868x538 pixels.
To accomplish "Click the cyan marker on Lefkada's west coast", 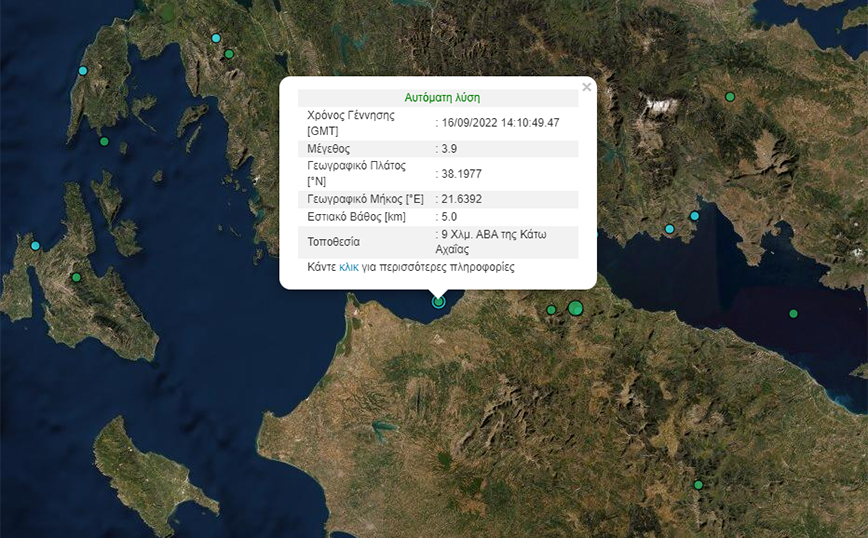I will 83,71.
